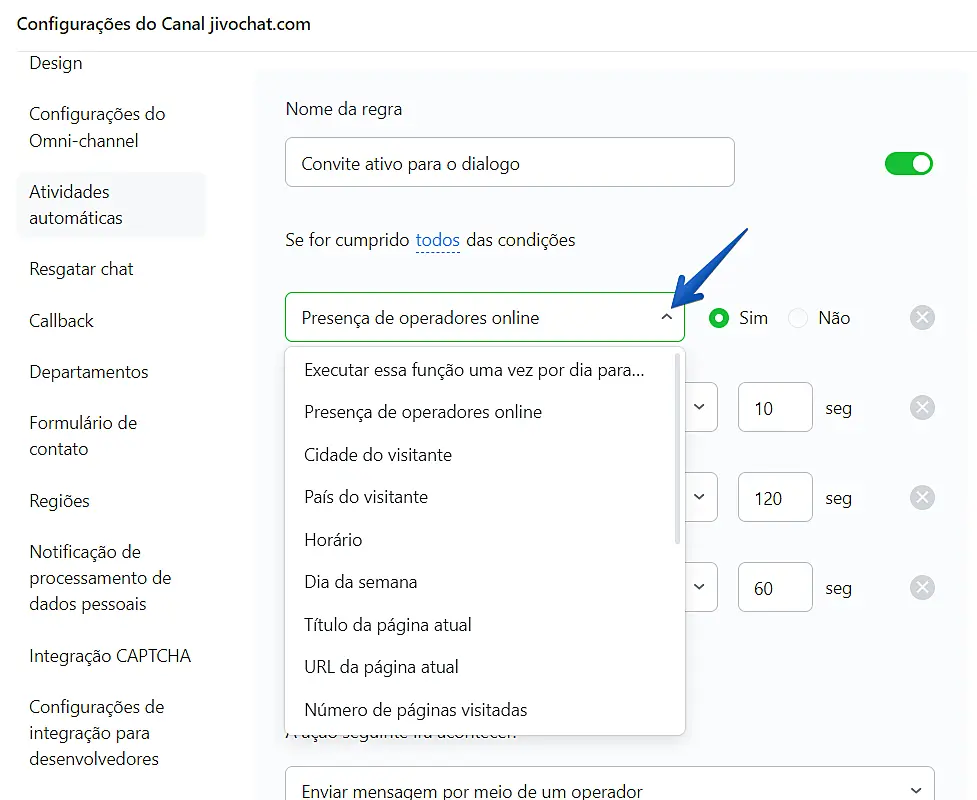The height and width of the screenshot is (800, 977).
Task: Select Dia da semana condition
Action: click(x=361, y=582)
